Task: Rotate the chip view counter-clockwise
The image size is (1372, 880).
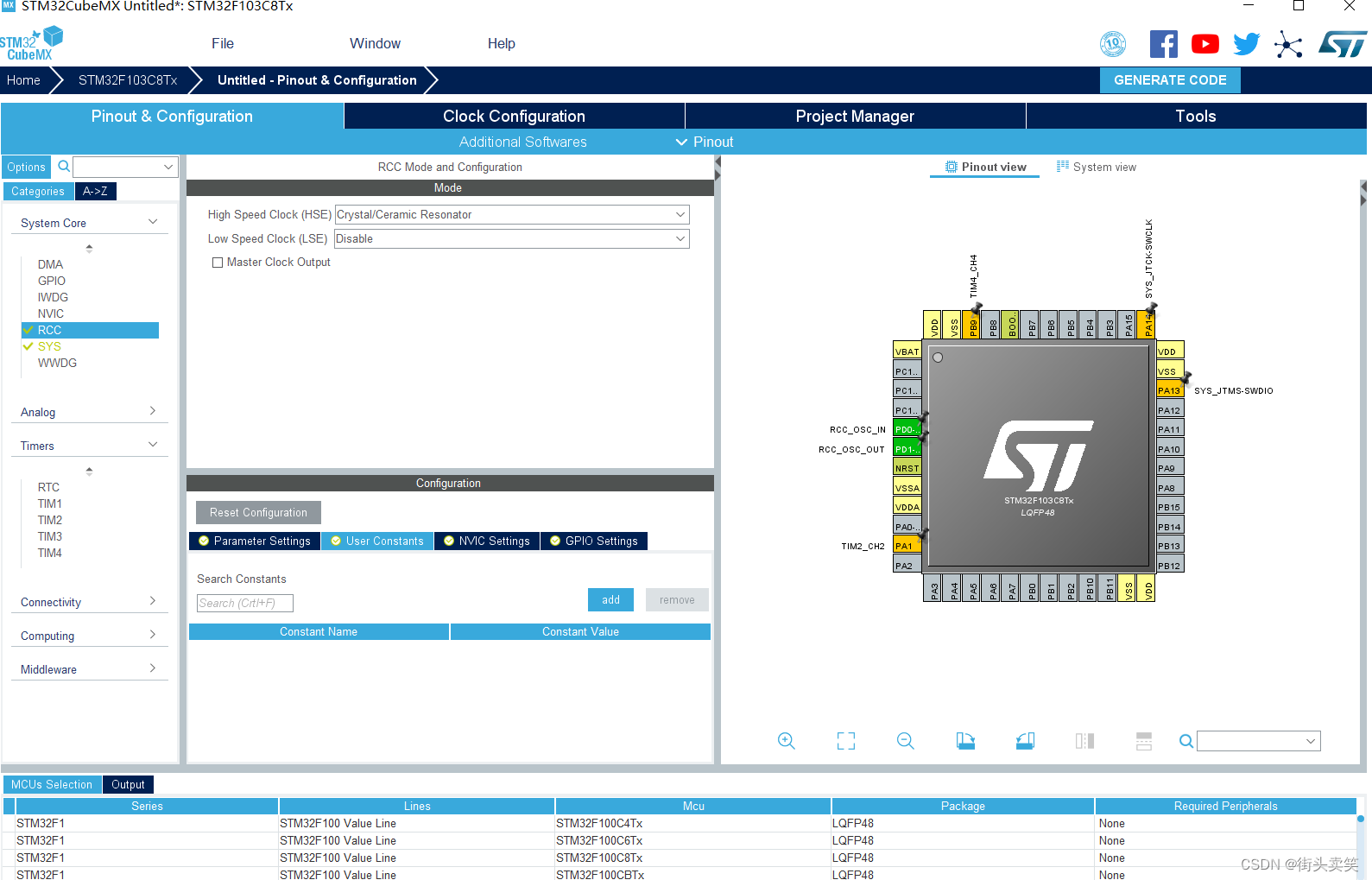Action: click(1025, 741)
